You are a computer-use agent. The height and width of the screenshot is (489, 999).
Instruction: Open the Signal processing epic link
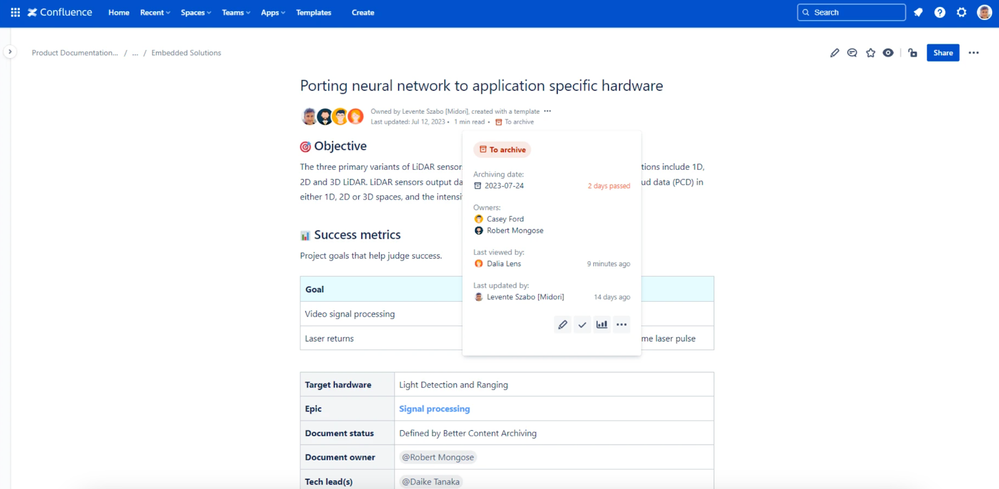pyautogui.click(x=435, y=409)
